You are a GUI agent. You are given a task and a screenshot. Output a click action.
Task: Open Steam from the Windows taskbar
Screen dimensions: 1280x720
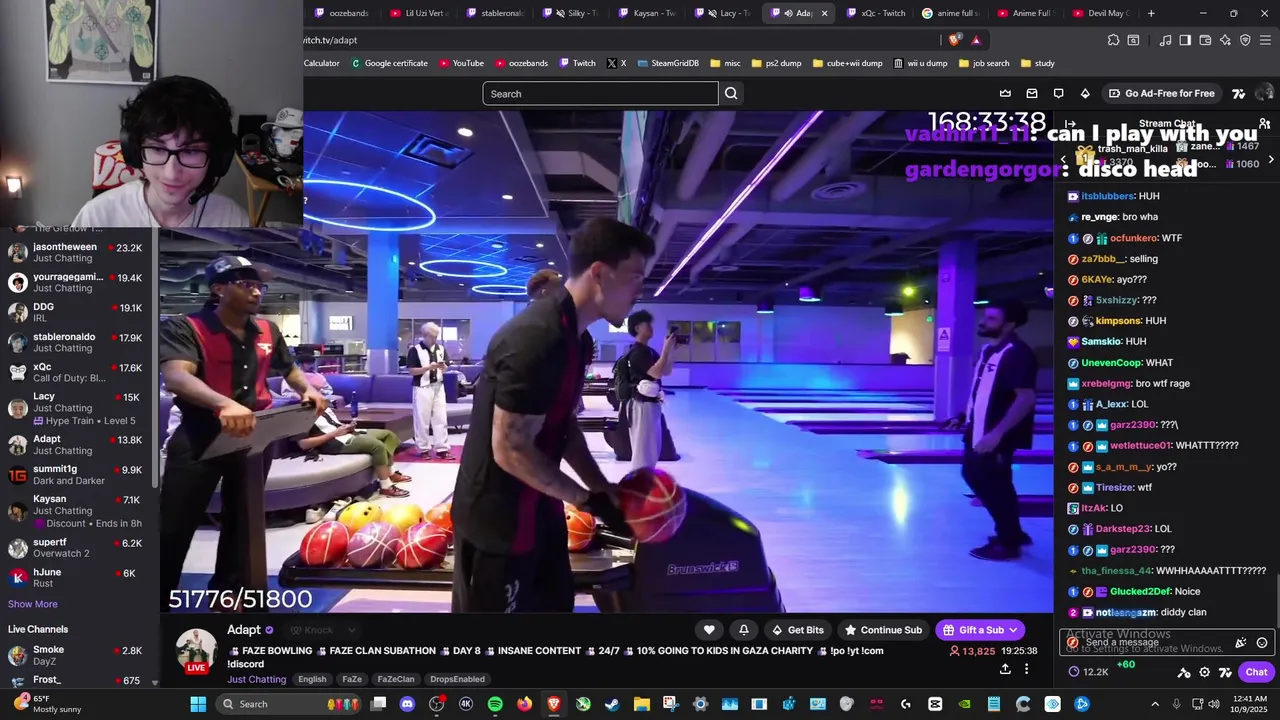click(612, 704)
